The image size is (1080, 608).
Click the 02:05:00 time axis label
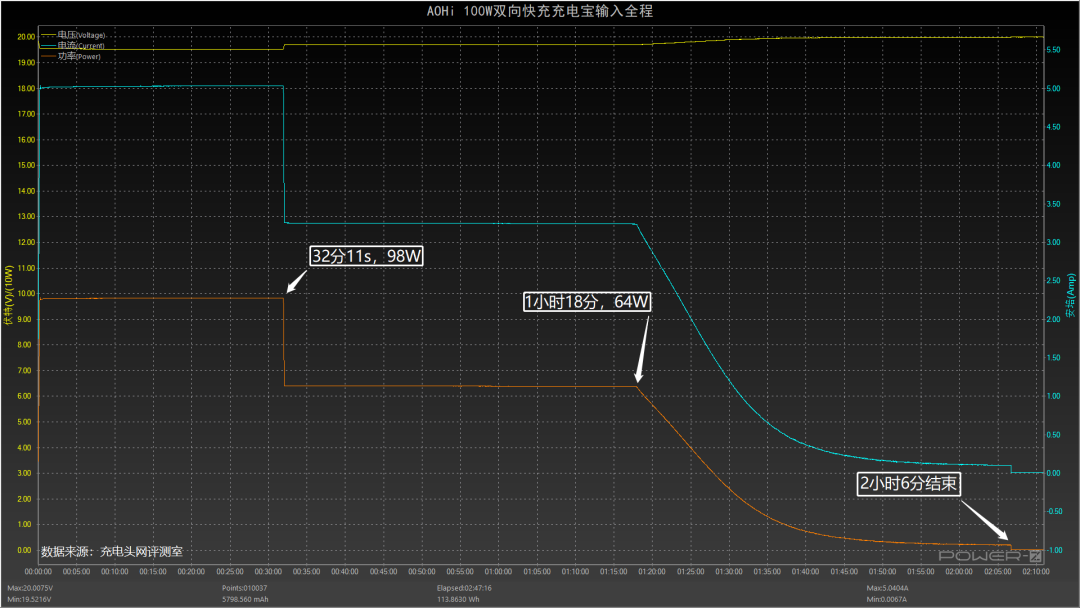(998, 572)
